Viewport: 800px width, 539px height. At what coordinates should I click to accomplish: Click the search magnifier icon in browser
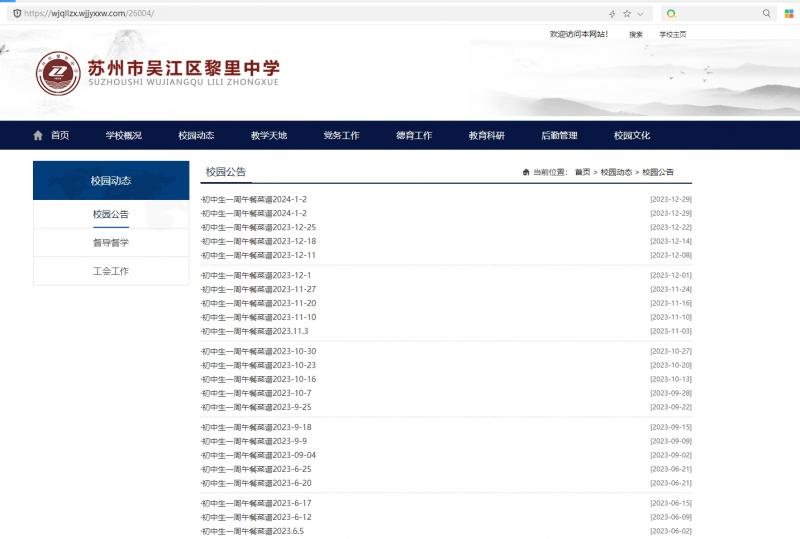click(x=767, y=14)
